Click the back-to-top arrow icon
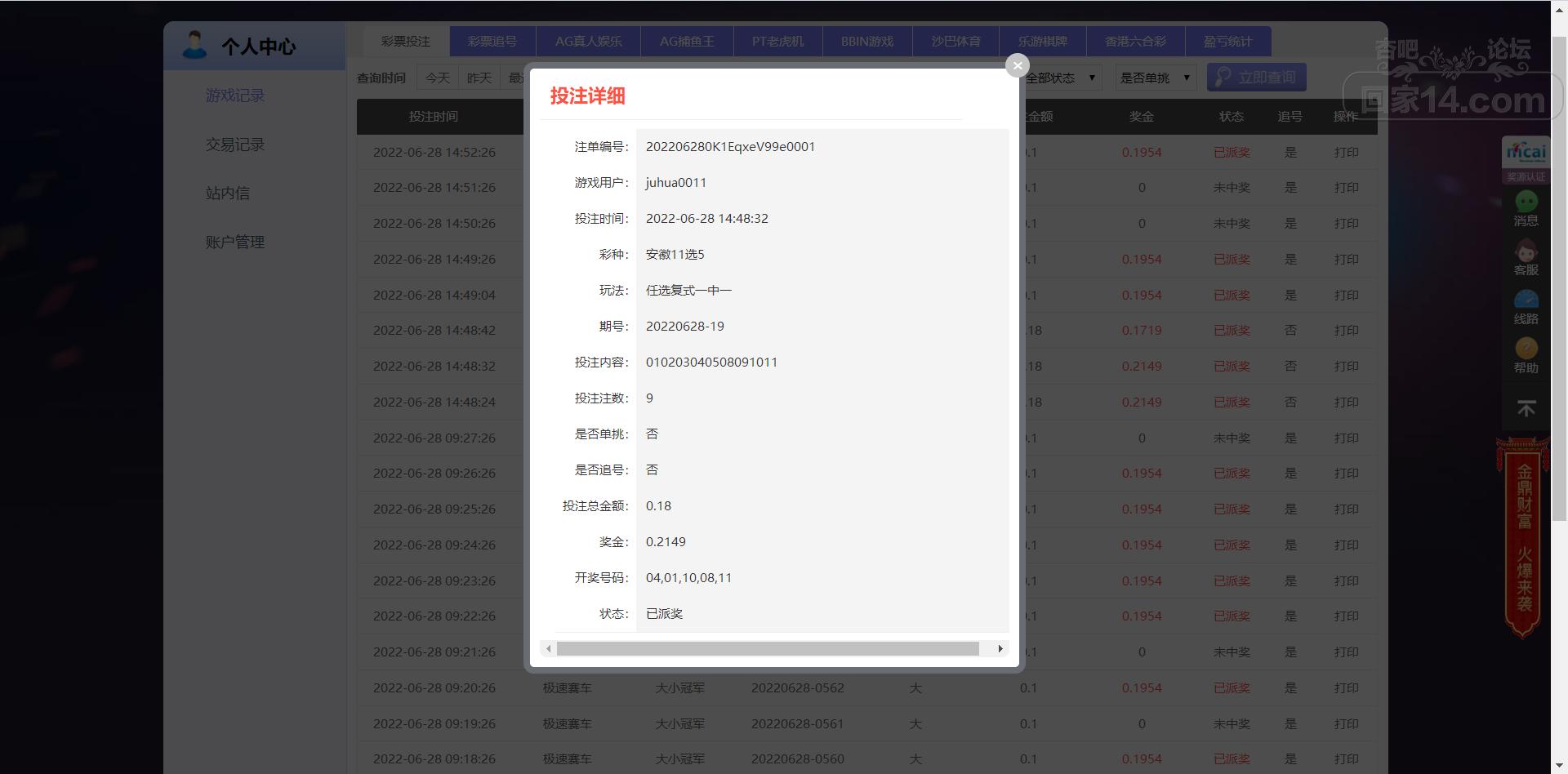The height and width of the screenshot is (774, 1568). click(1526, 407)
